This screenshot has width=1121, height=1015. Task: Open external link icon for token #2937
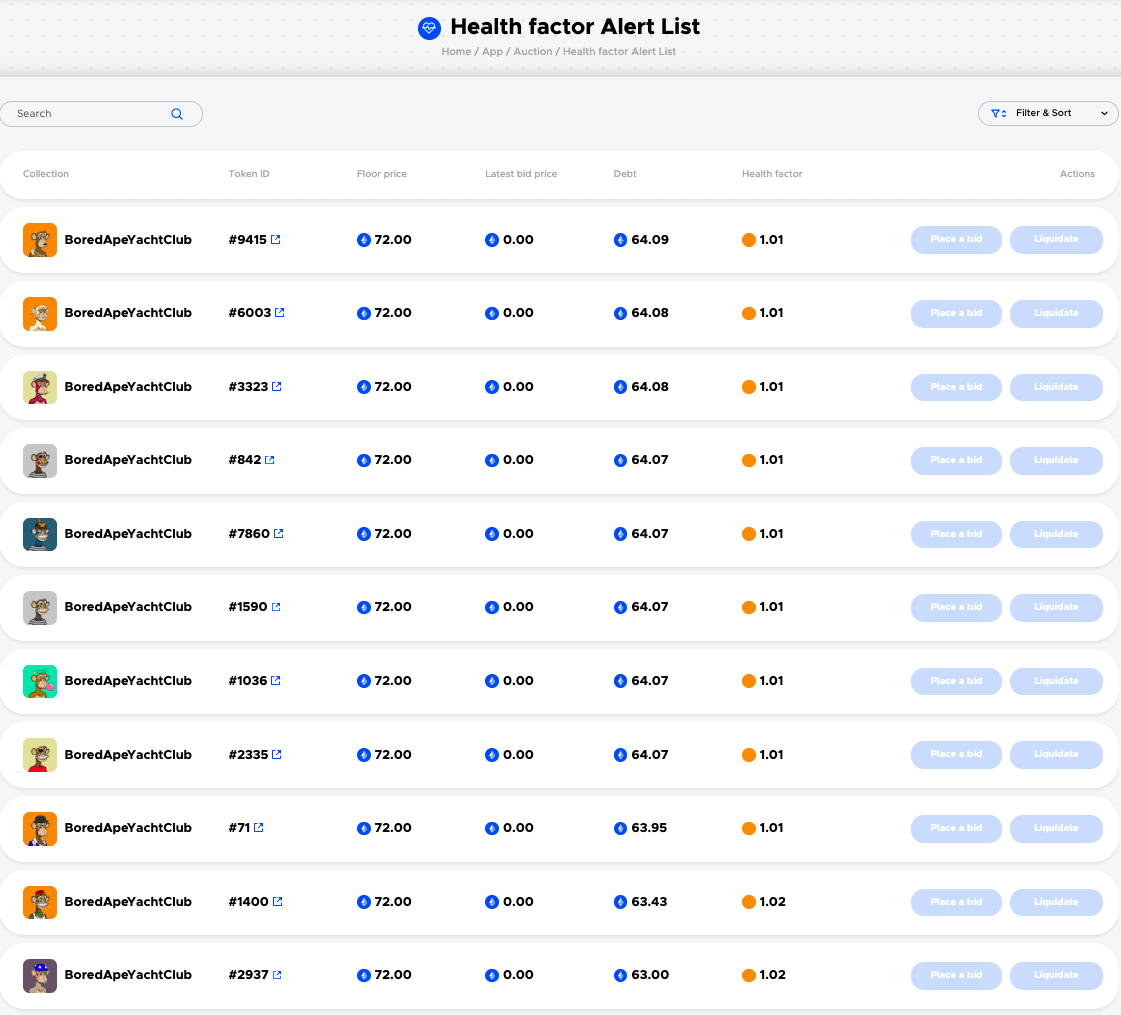click(x=277, y=975)
